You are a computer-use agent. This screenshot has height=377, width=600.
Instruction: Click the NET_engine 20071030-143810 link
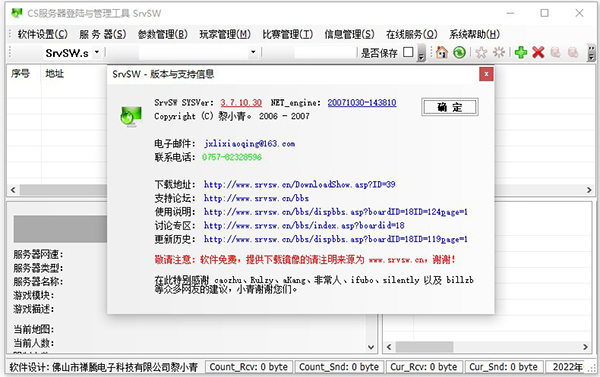point(362,103)
